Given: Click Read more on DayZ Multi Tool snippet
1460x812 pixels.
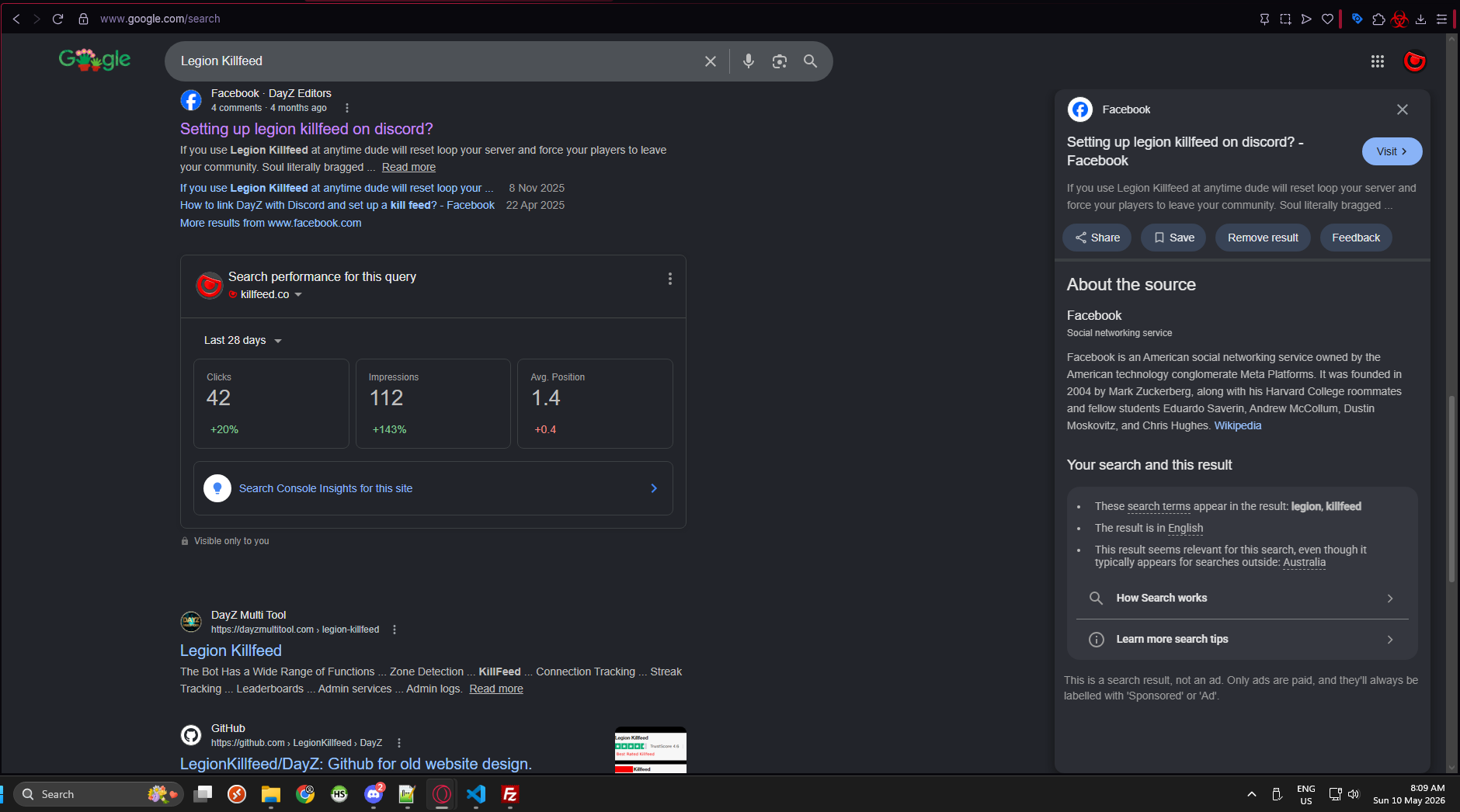Looking at the screenshot, I should pos(496,689).
